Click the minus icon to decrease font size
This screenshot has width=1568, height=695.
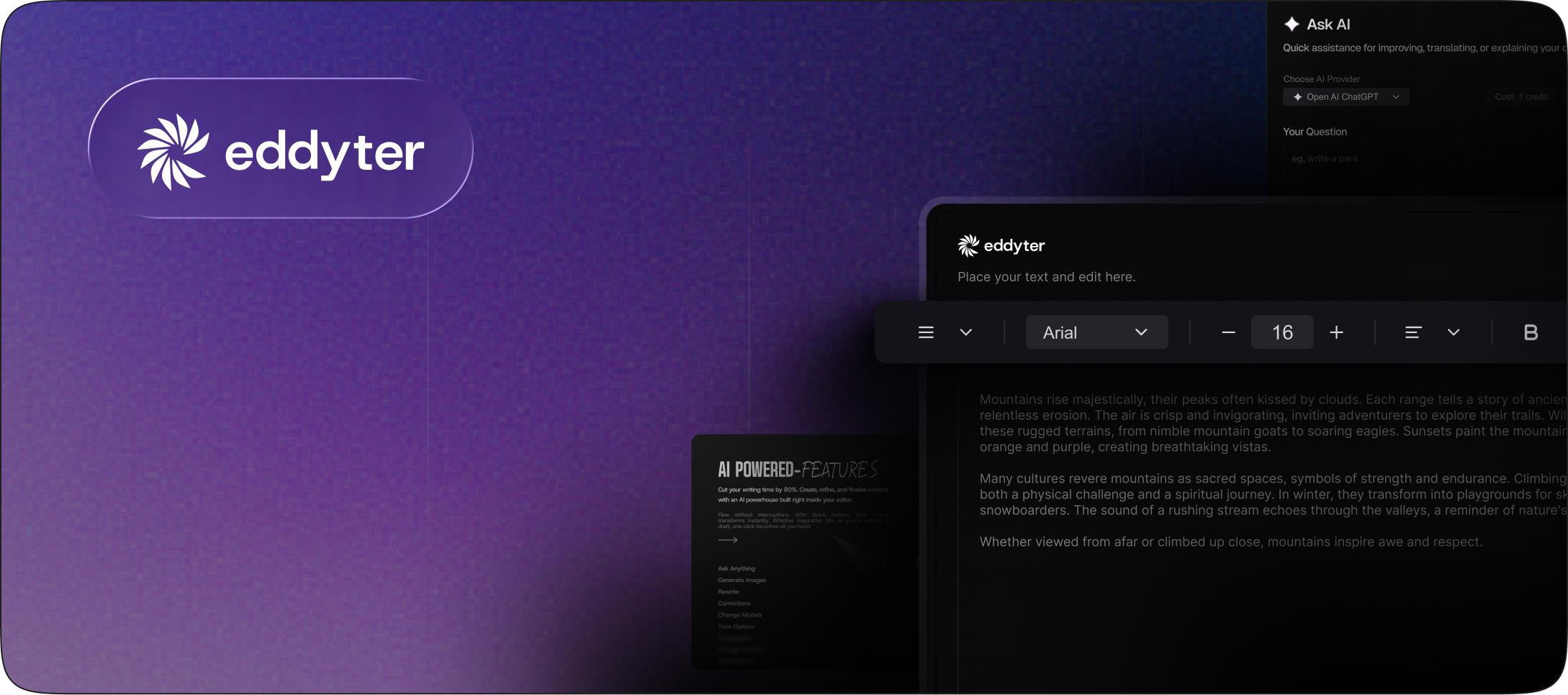(x=1229, y=332)
